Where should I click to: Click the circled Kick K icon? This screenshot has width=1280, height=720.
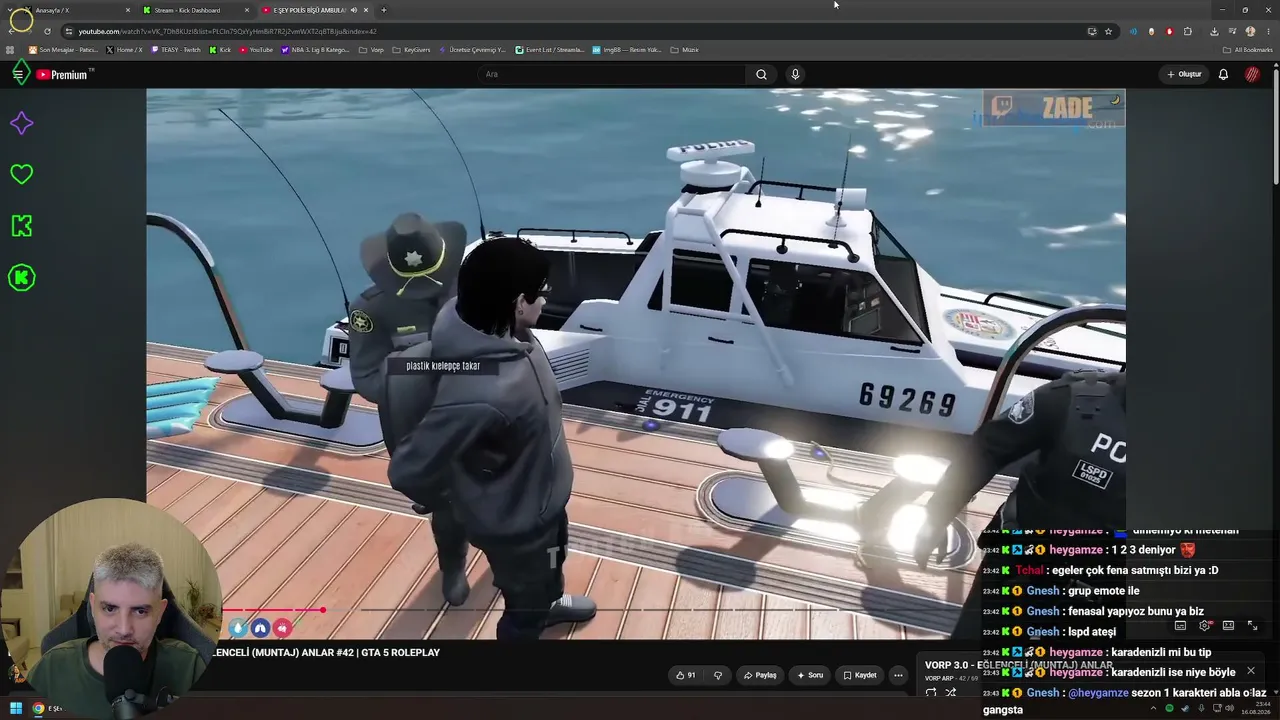21,277
